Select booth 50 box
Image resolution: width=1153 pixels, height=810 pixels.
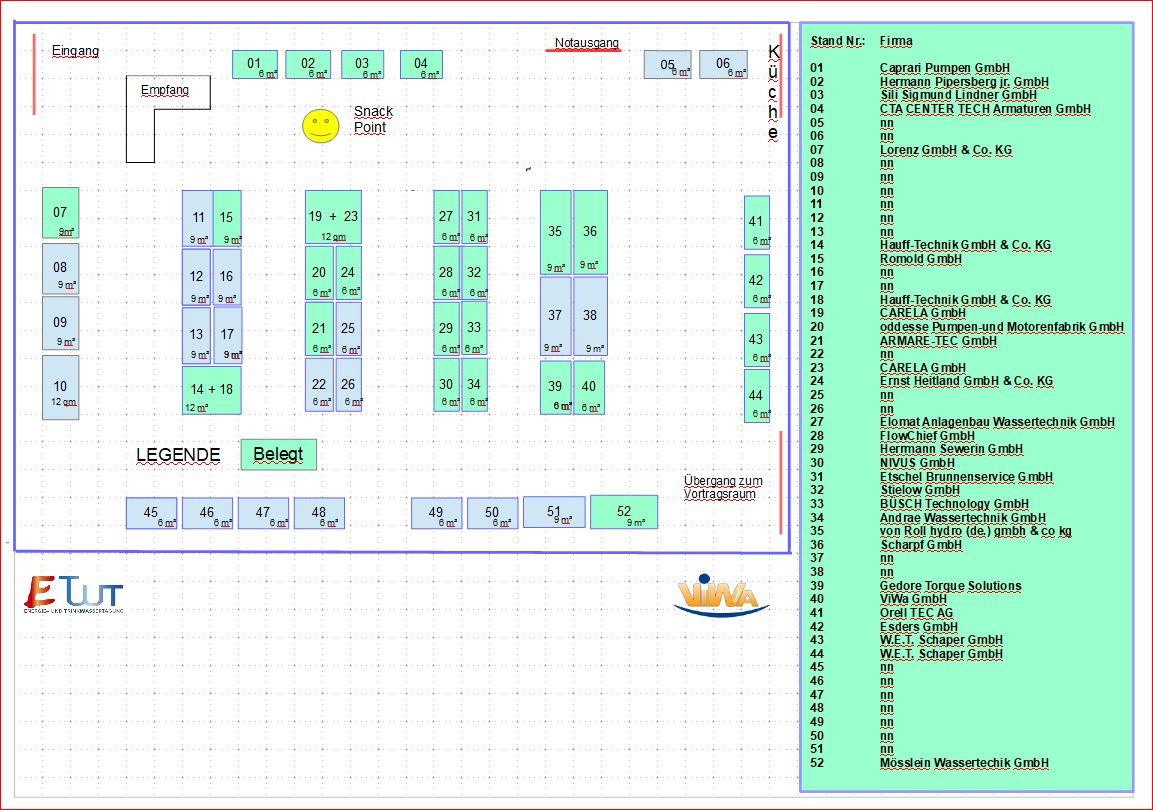click(x=493, y=513)
